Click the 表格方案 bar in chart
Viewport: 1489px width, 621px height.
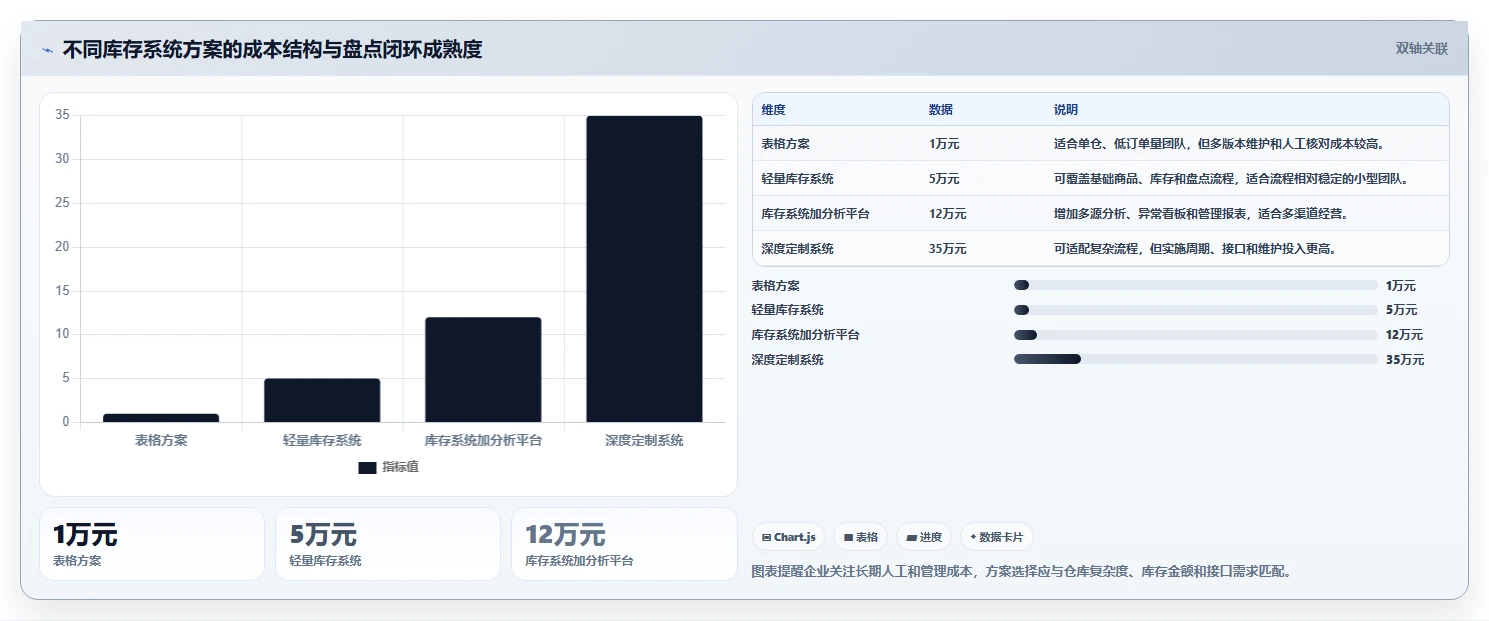point(161,418)
